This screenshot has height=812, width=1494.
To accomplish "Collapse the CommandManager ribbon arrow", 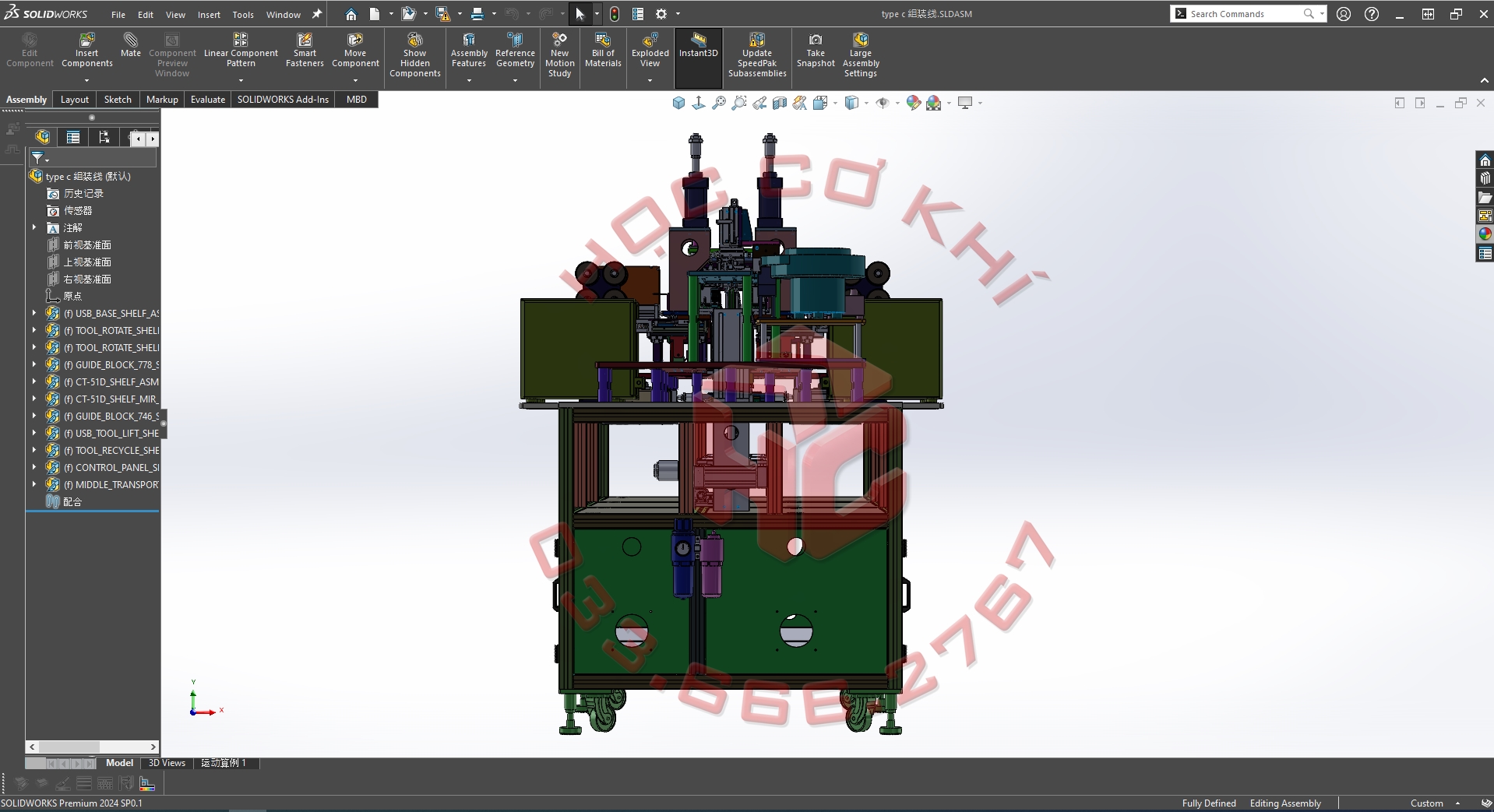I will point(1484,81).
